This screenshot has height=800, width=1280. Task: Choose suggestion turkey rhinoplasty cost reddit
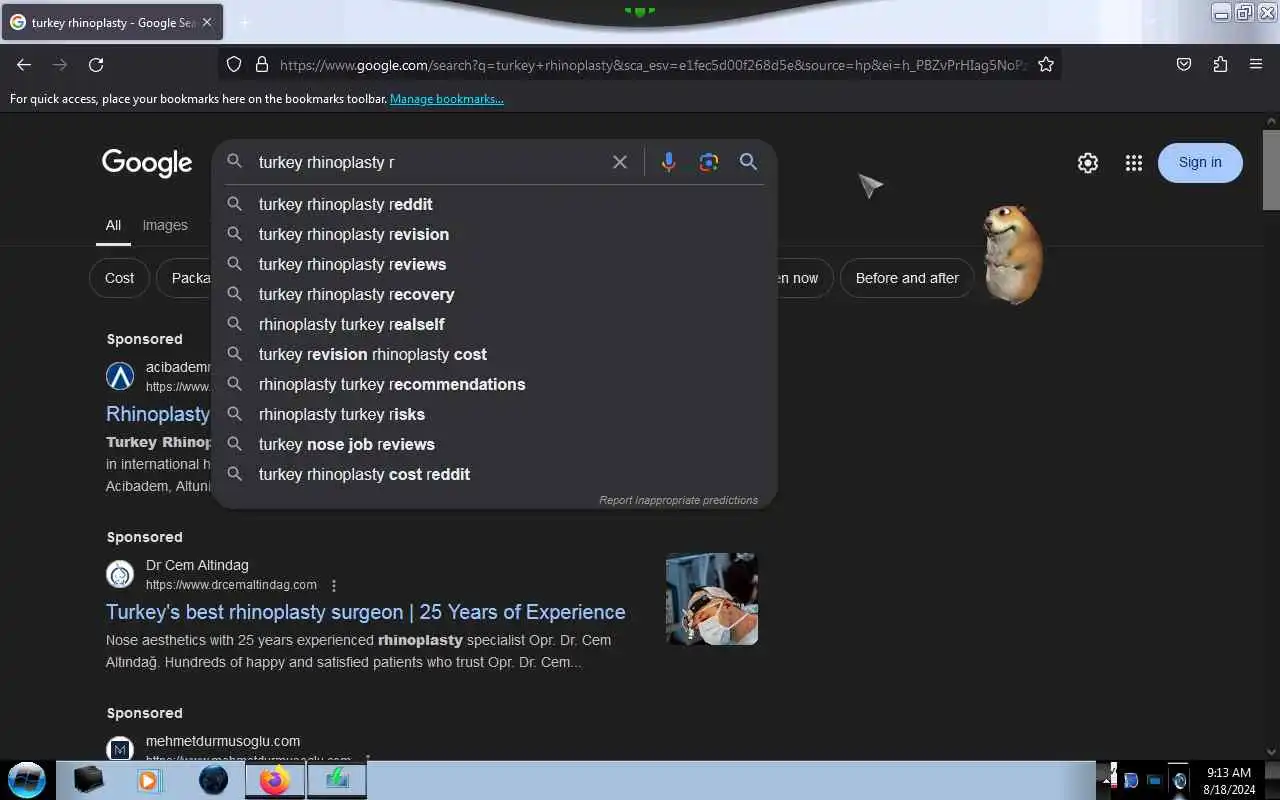point(495,474)
